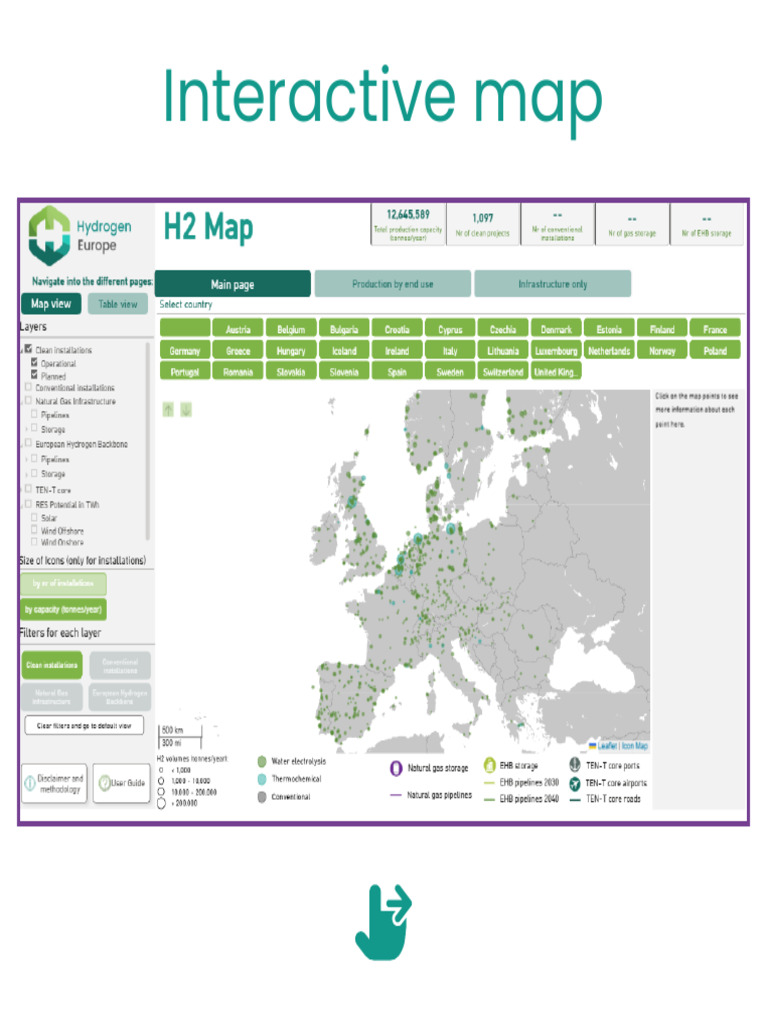Switch to Infrastructure only tab
This screenshot has width=768, height=1024.
point(552,284)
